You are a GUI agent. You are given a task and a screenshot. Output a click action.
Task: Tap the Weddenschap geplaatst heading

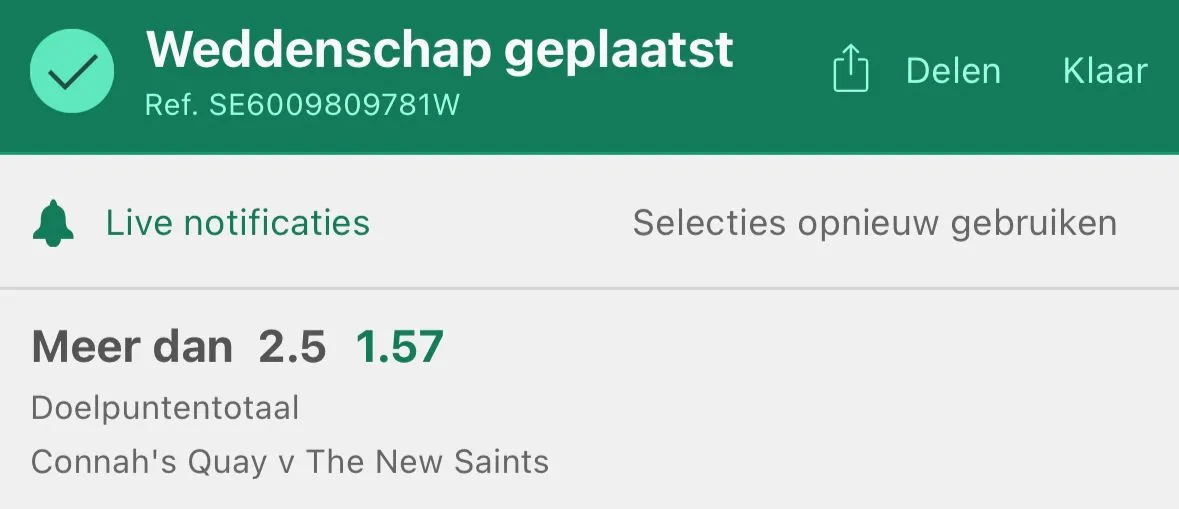point(439,50)
